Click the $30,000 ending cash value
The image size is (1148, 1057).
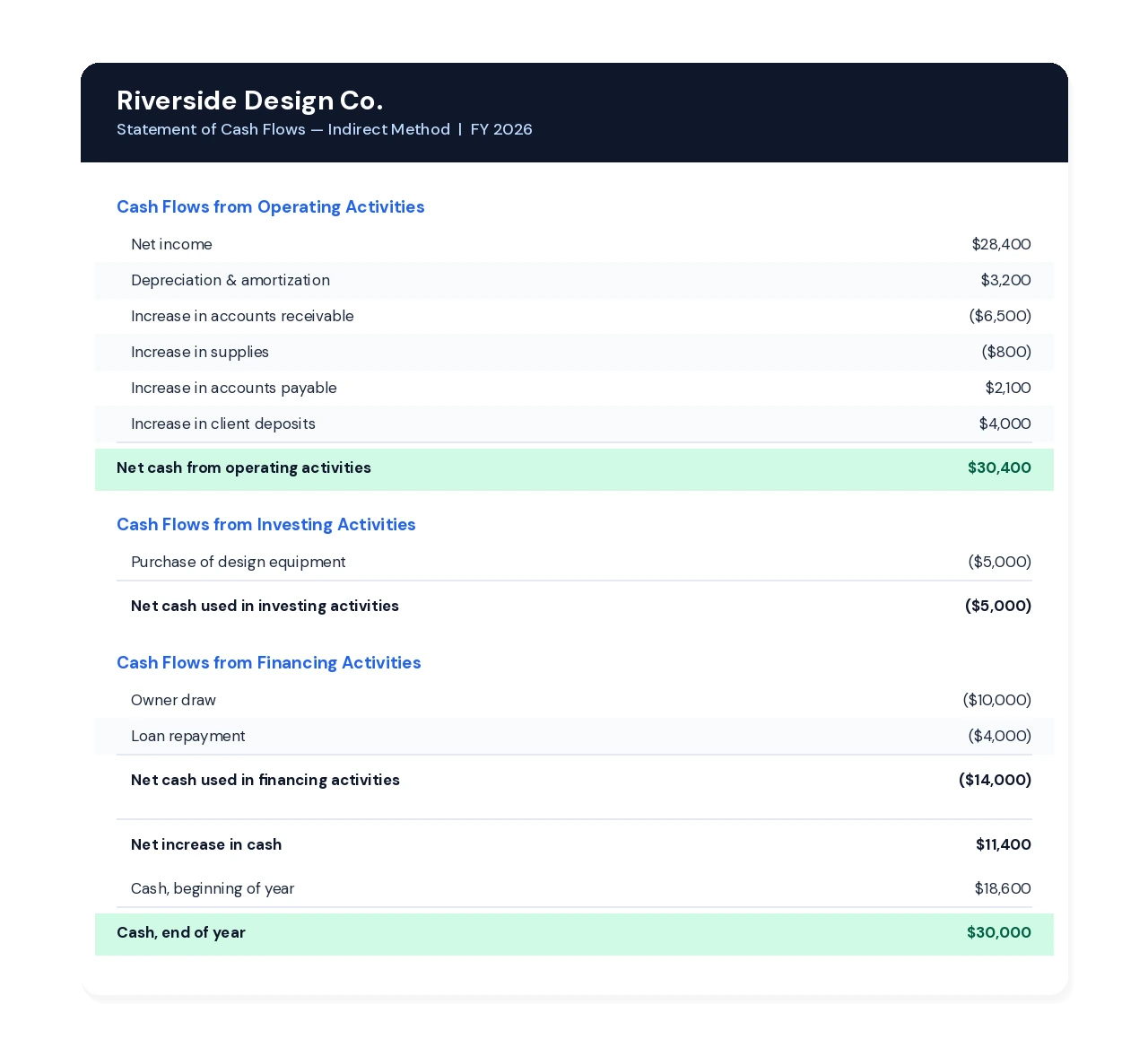(999, 932)
